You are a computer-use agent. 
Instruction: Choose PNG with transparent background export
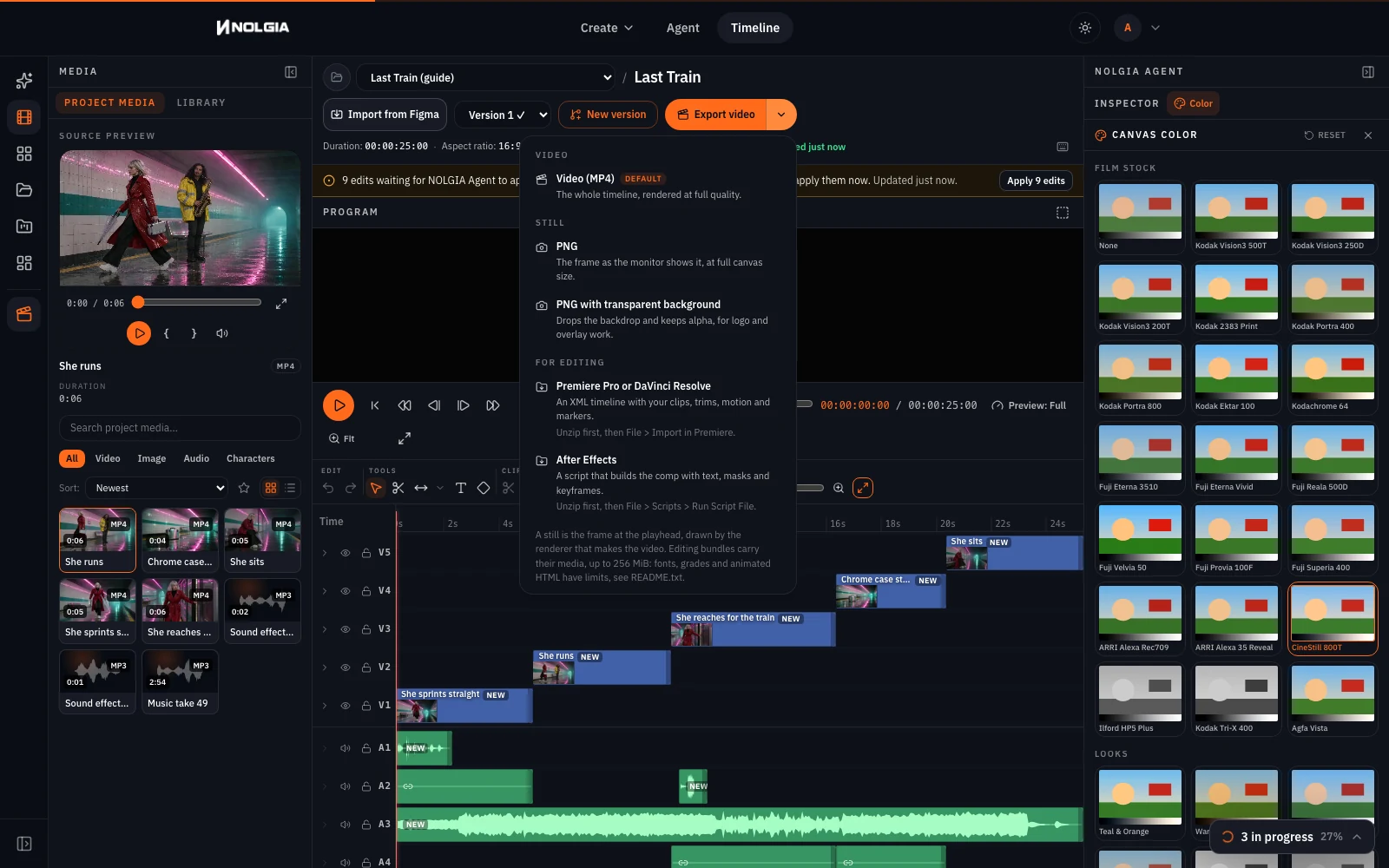(x=657, y=319)
